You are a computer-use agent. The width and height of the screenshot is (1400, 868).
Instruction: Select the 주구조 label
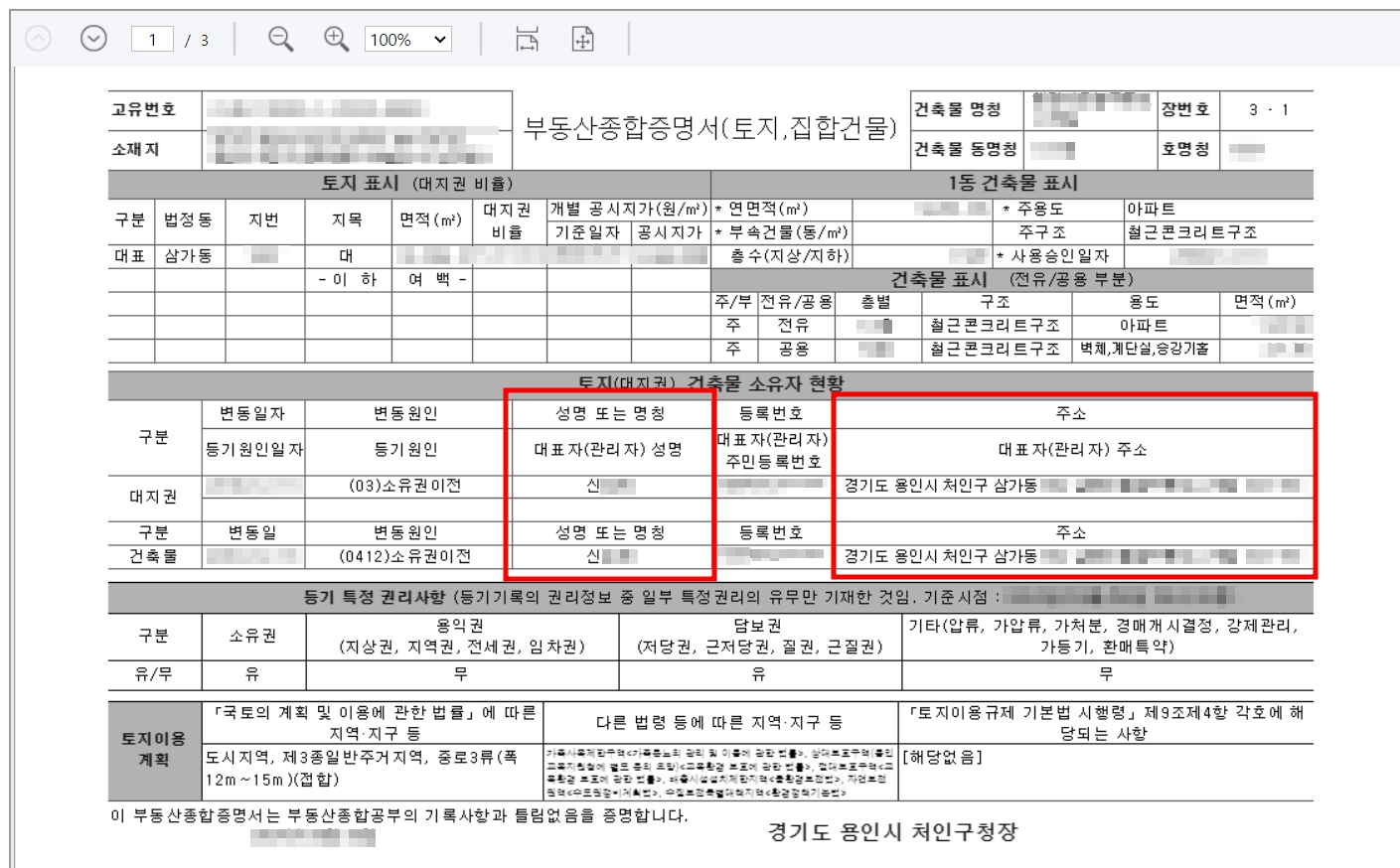(1042, 232)
